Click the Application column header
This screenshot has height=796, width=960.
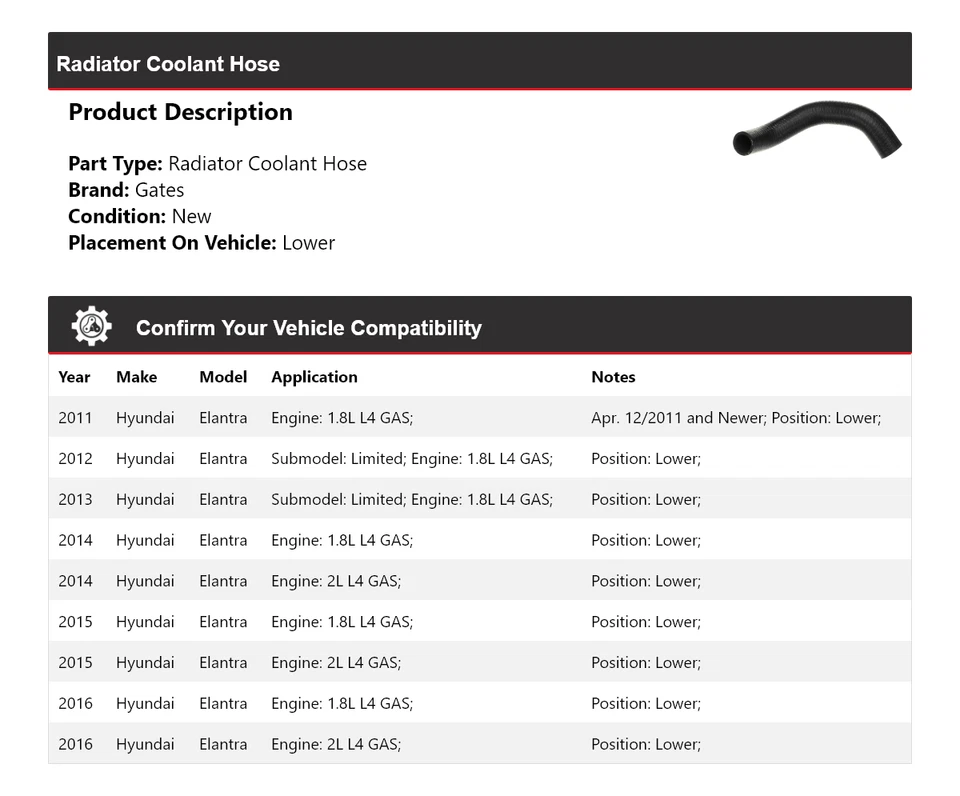pos(314,377)
